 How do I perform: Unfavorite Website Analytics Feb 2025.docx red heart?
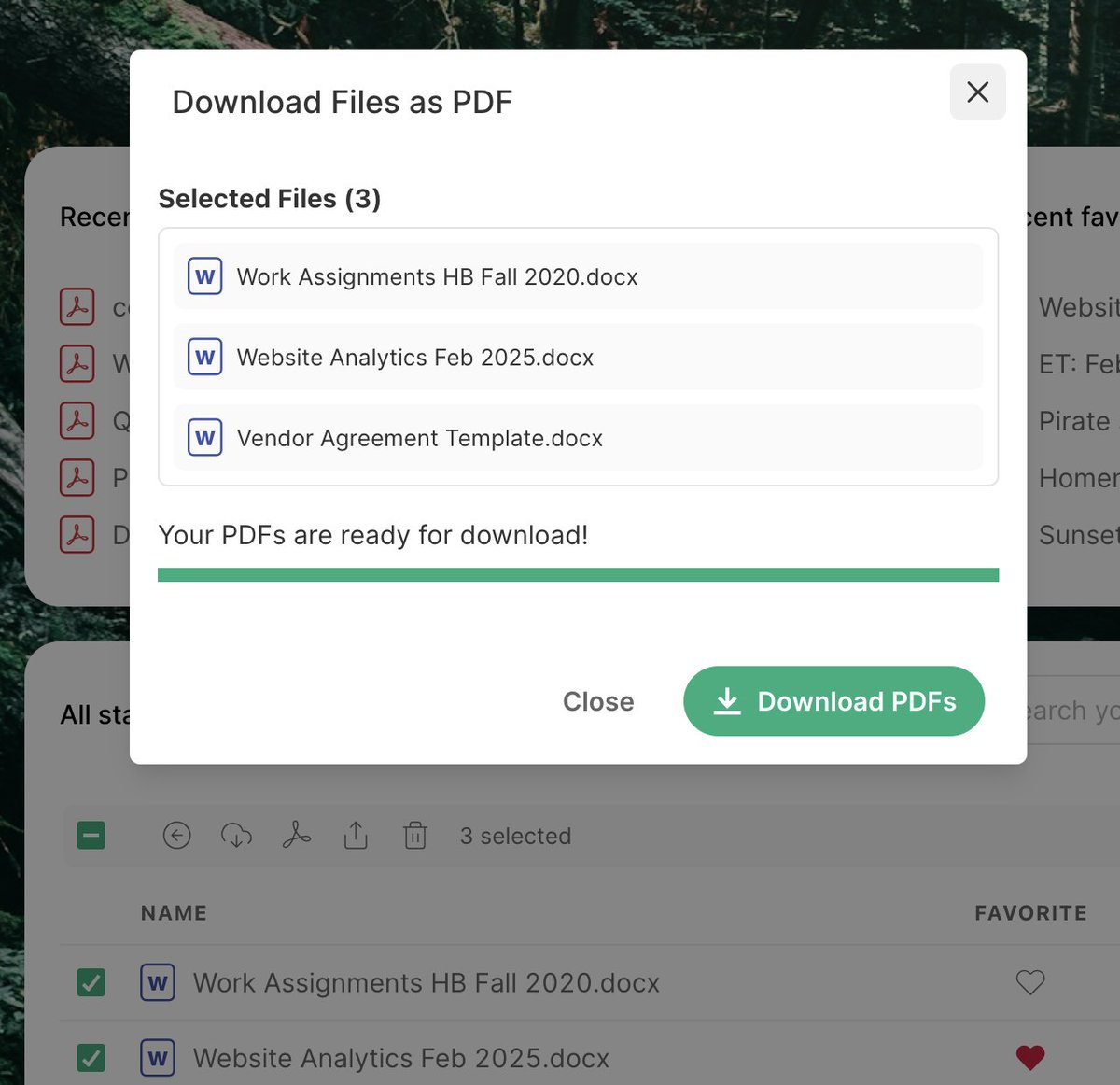click(x=1030, y=1058)
